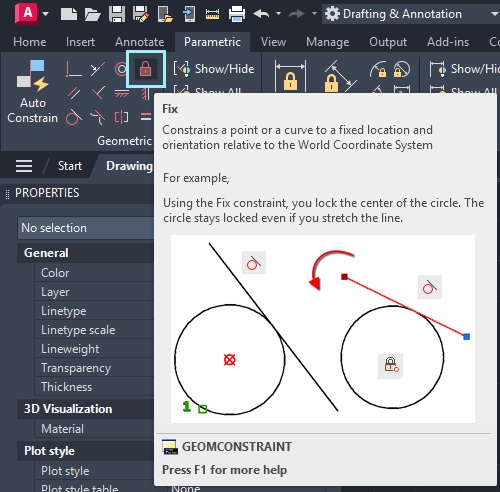This screenshot has width=500, height=492.
Task: Switch to the Start file tab
Action: [x=70, y=166]
